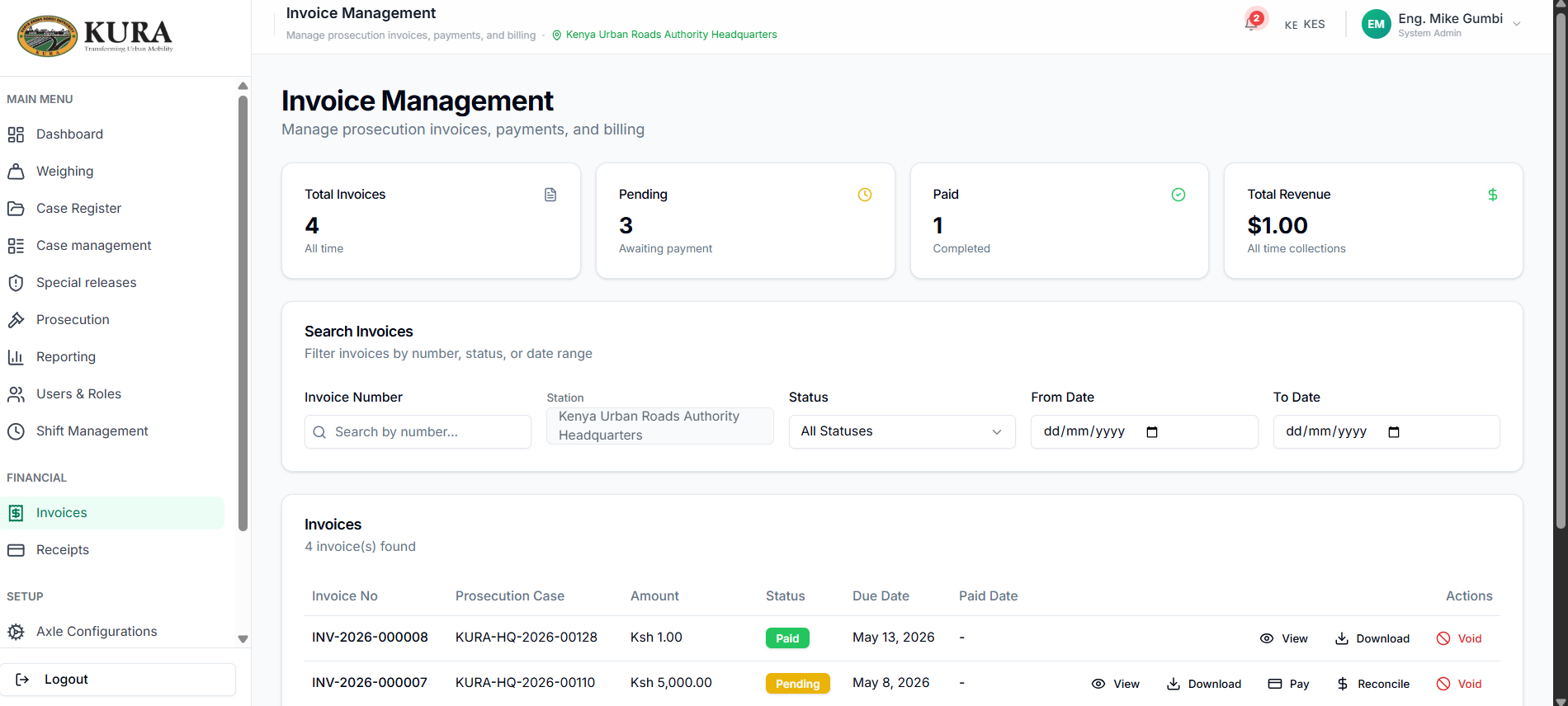Pay invoice INV-2026-000007

click(x=1288, y=684)
